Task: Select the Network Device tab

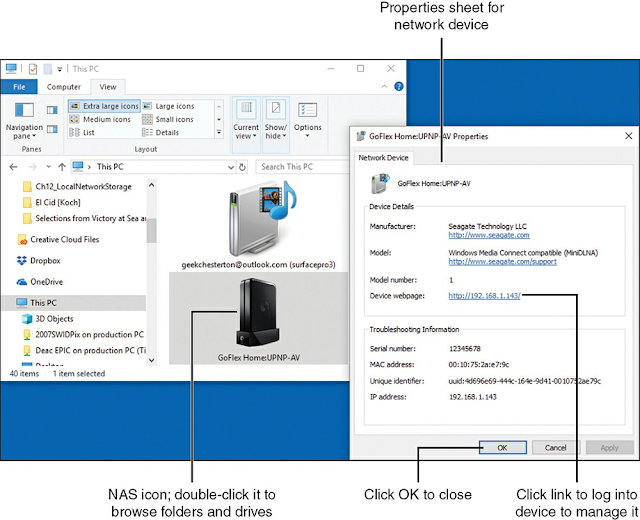Action: click(383, 158)
